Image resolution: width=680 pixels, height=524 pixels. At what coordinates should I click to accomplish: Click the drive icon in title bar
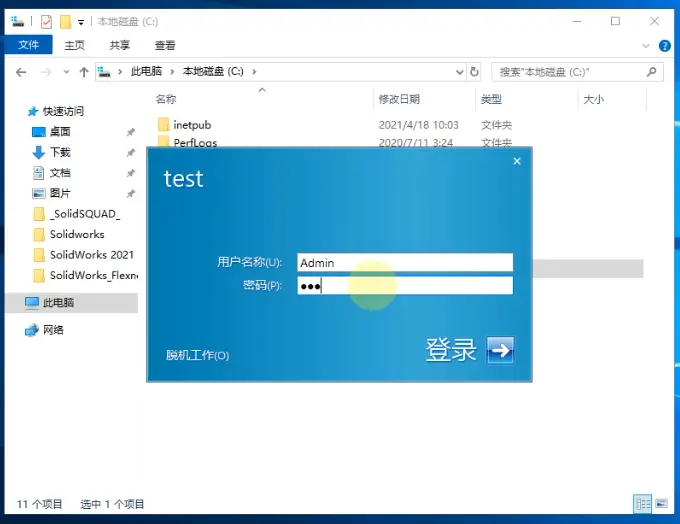[18, 21]
